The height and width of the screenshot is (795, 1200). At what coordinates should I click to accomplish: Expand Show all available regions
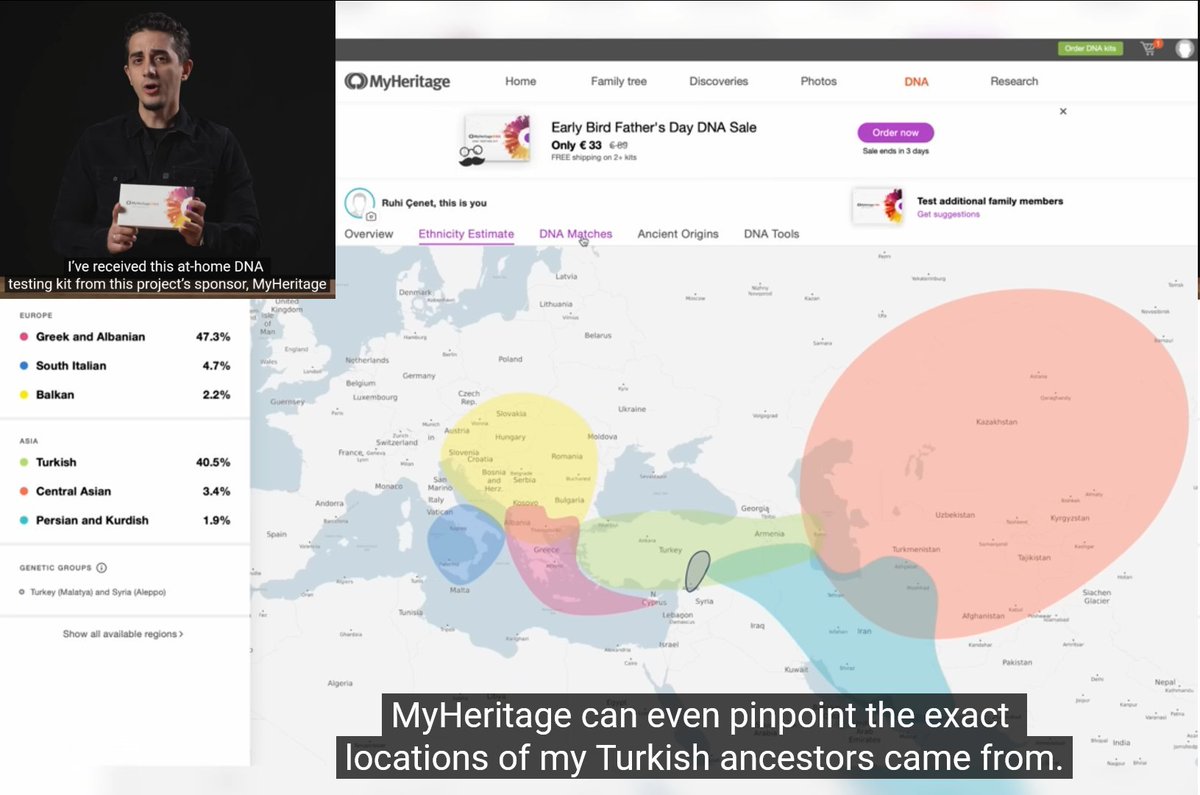(123, 634)
